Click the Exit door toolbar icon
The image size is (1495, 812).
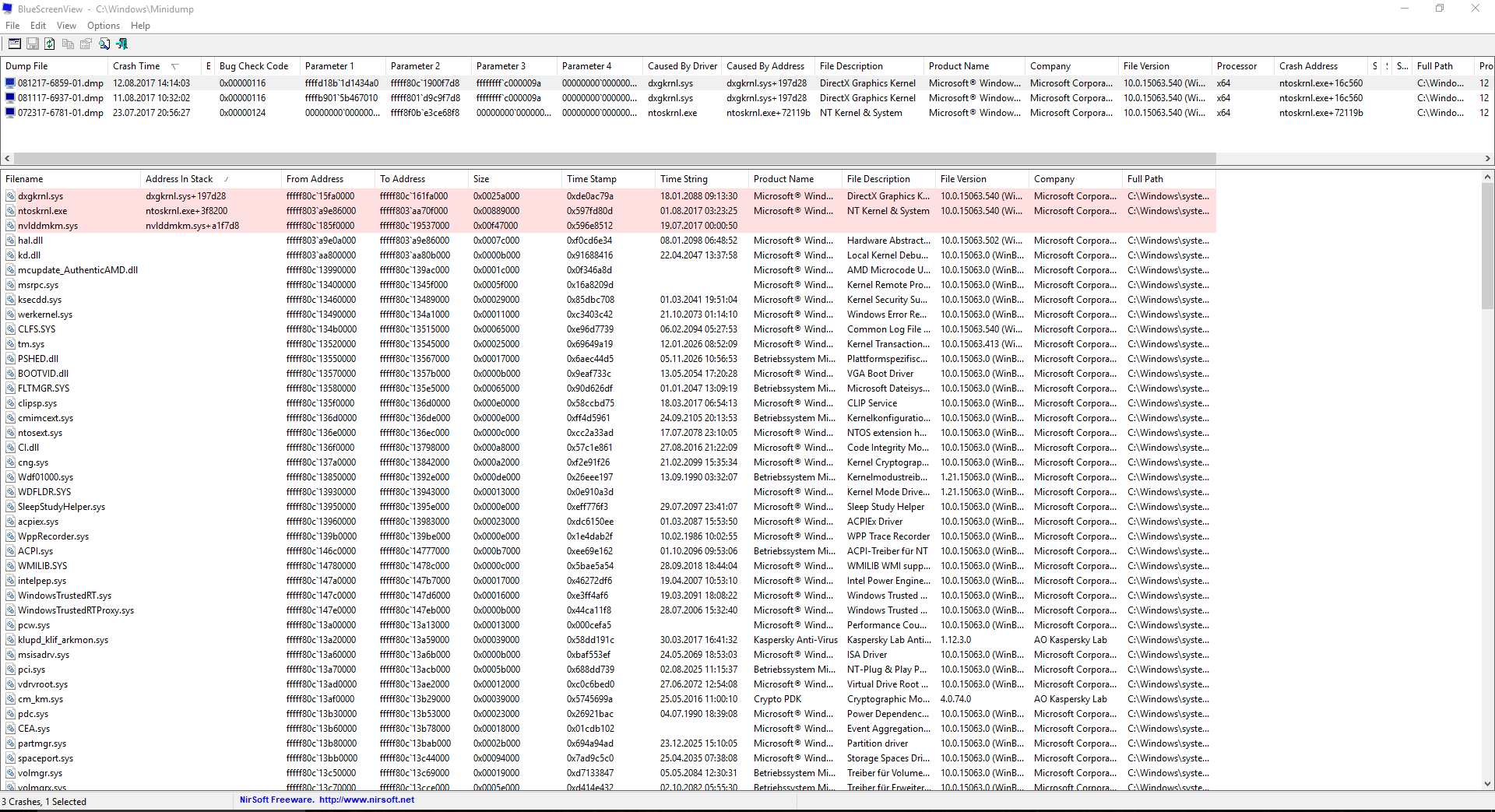pyautogui.click(x=122, y=44)
